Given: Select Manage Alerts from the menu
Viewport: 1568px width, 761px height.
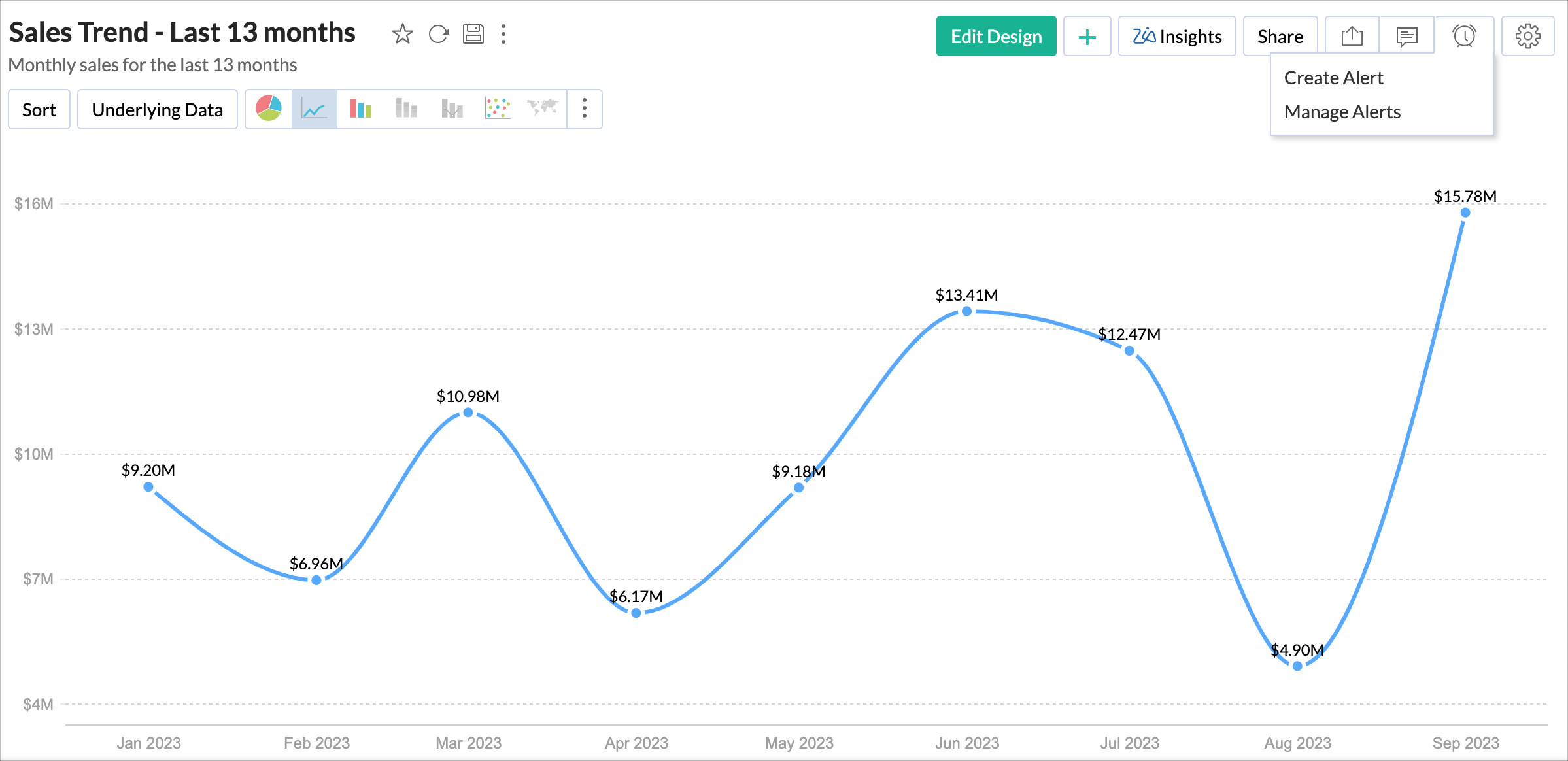Looking at the screenshot, I should (x=1342, y=112).
